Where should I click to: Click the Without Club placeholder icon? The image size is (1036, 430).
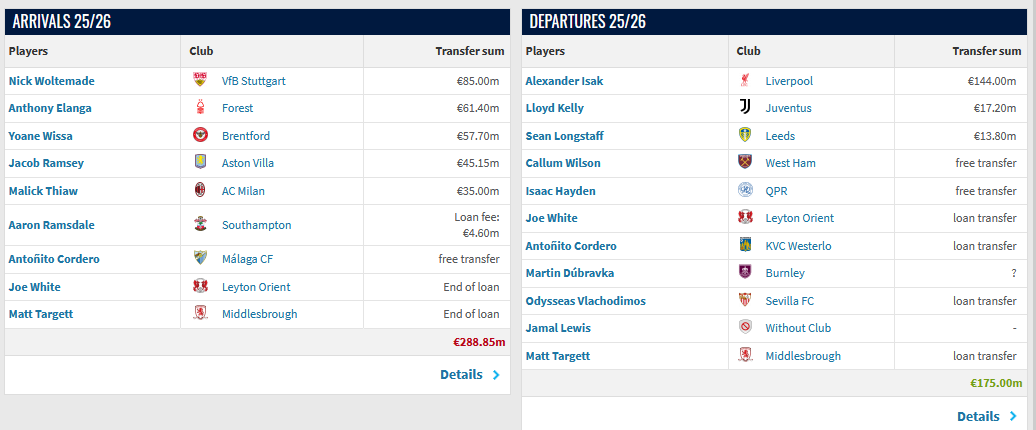745,328
